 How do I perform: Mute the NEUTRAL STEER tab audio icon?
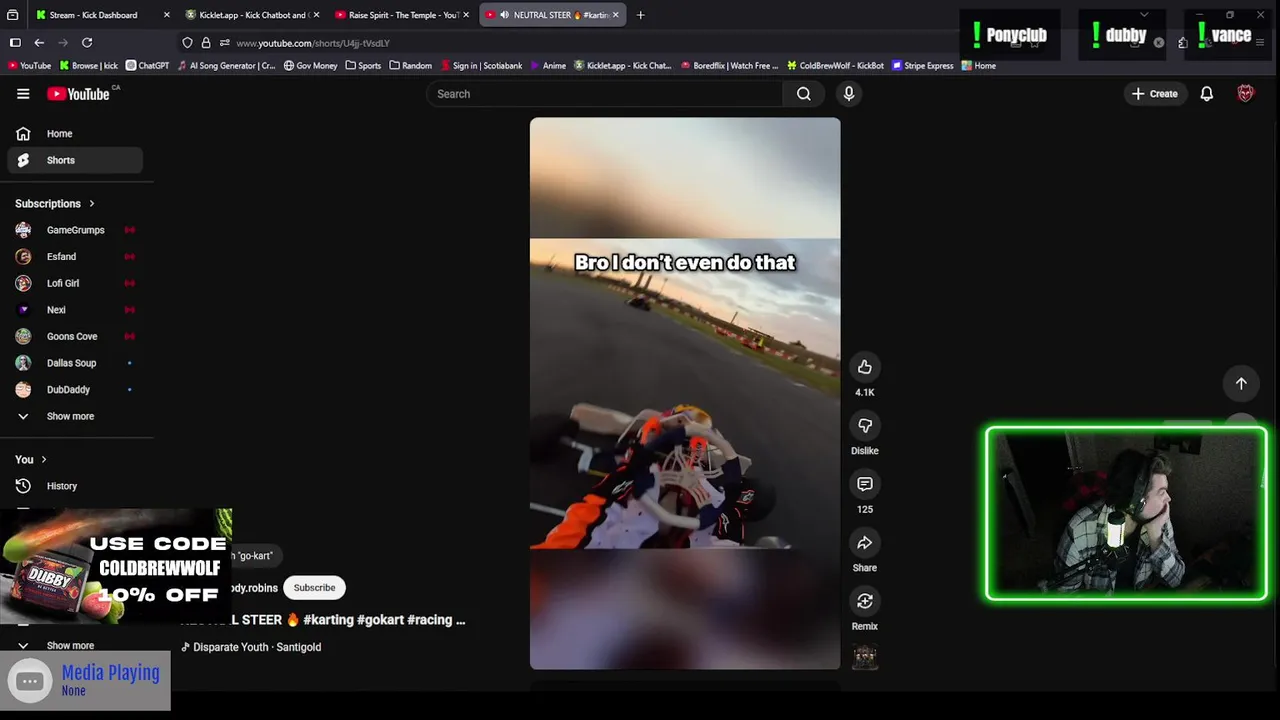(504, 15)
